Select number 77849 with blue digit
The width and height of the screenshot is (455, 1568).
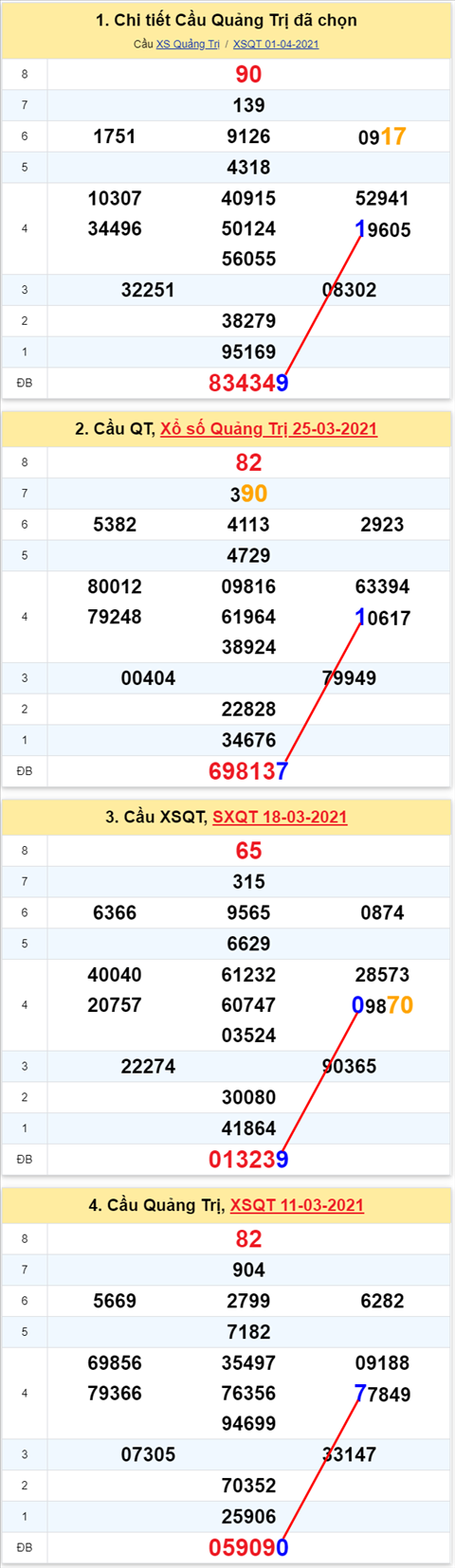click(382, 1395)
